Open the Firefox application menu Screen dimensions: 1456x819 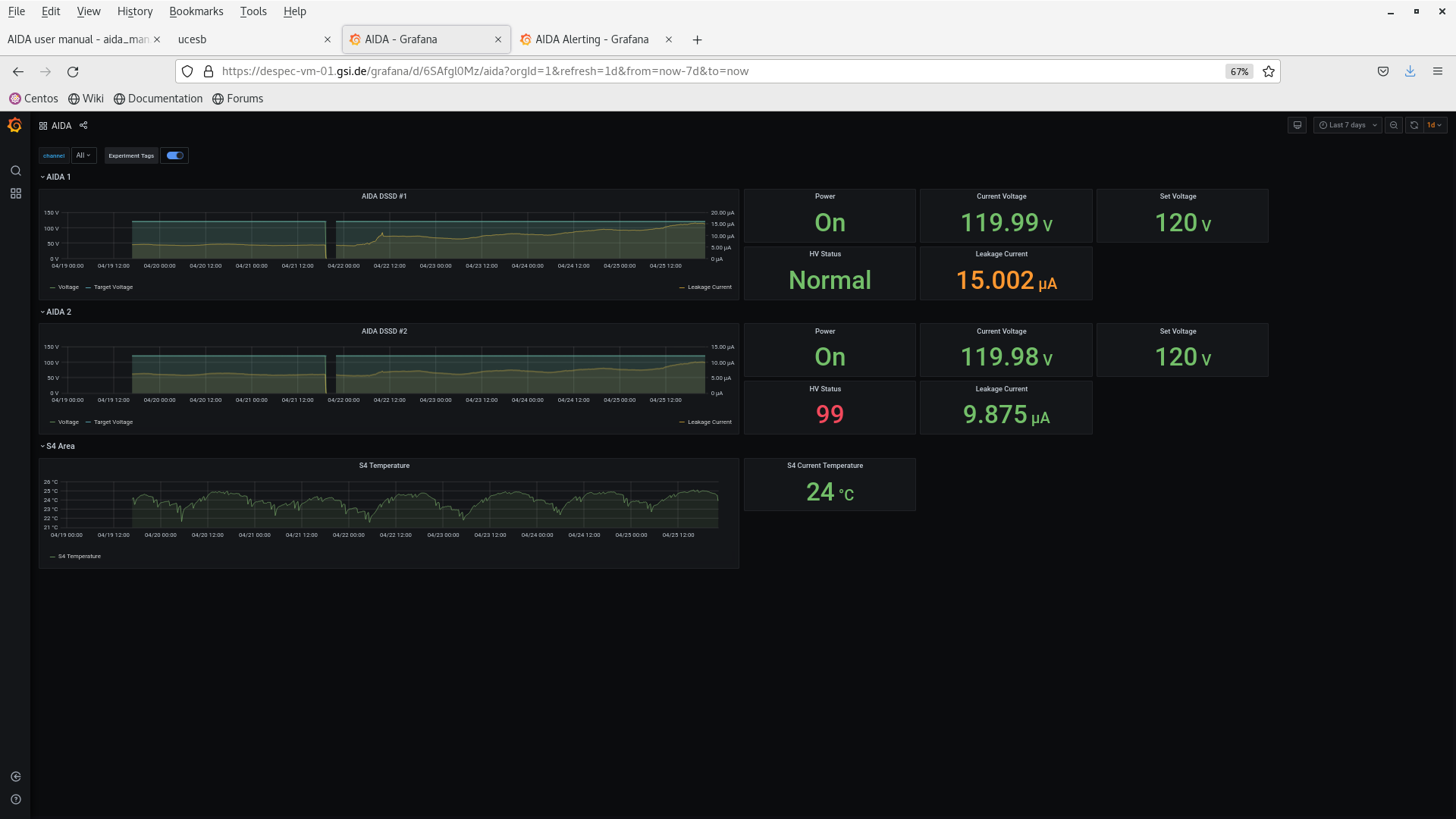coord(1438,71)
